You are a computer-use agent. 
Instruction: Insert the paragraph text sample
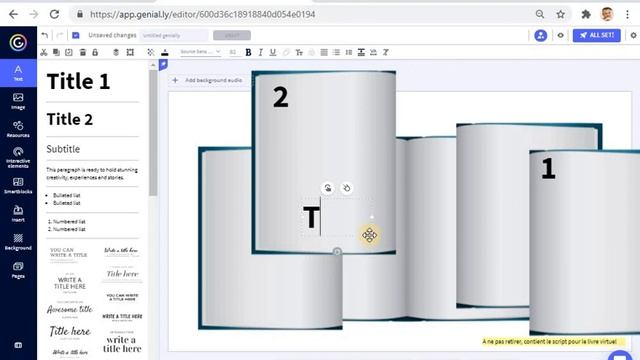[x=92, y=173]
